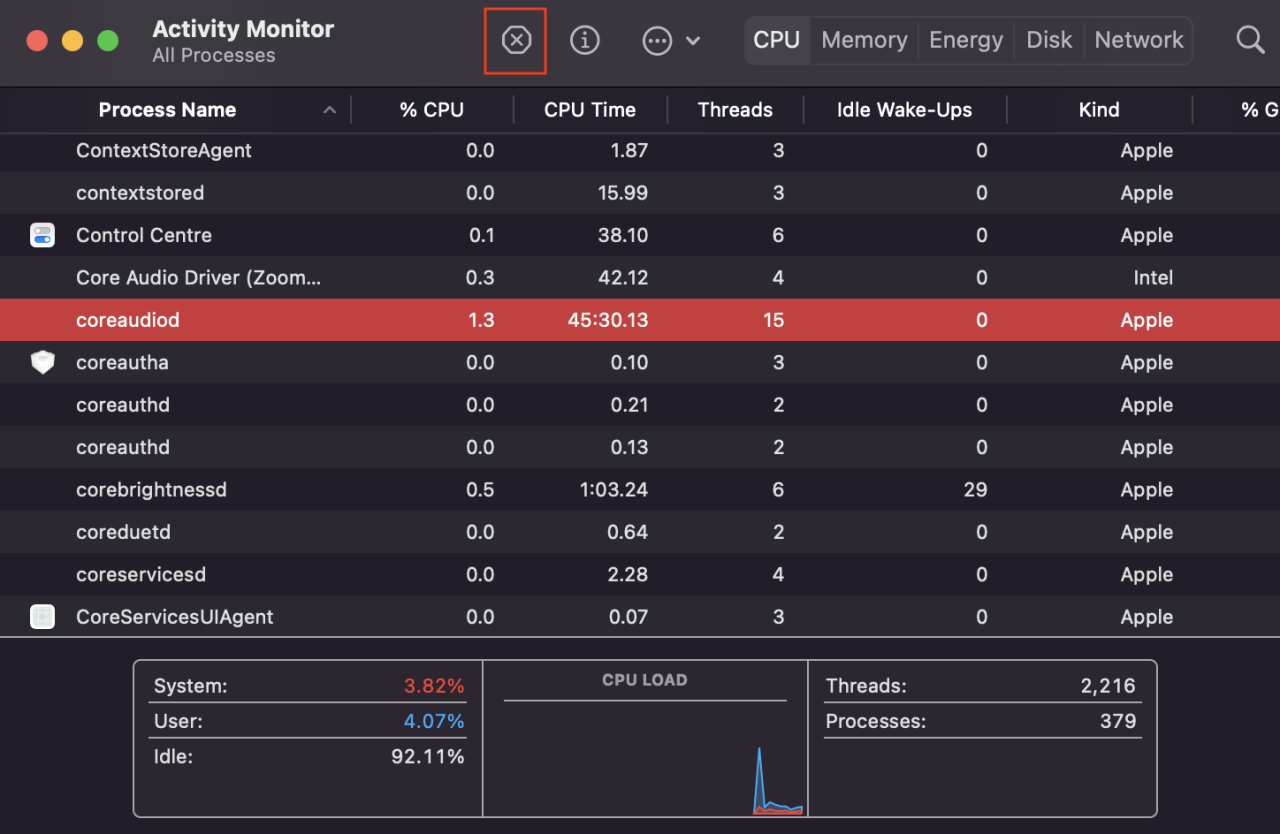Switch to the Energy tab
Image resolution: width=1280 pixels, height=834 pixels.
(966, 40)
